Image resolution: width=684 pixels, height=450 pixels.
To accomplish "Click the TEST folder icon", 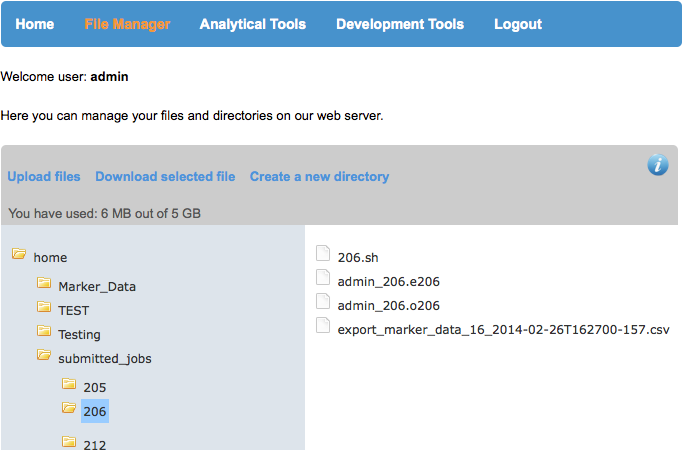I will [x=44, y=308].
